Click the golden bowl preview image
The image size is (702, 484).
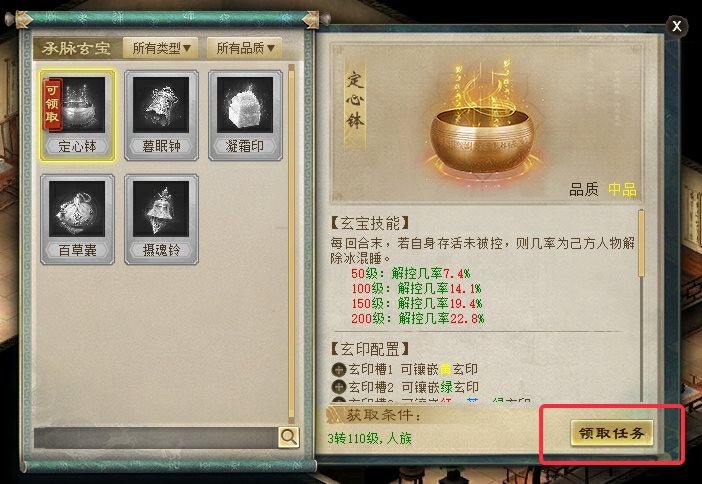click(x=483, y=120)
